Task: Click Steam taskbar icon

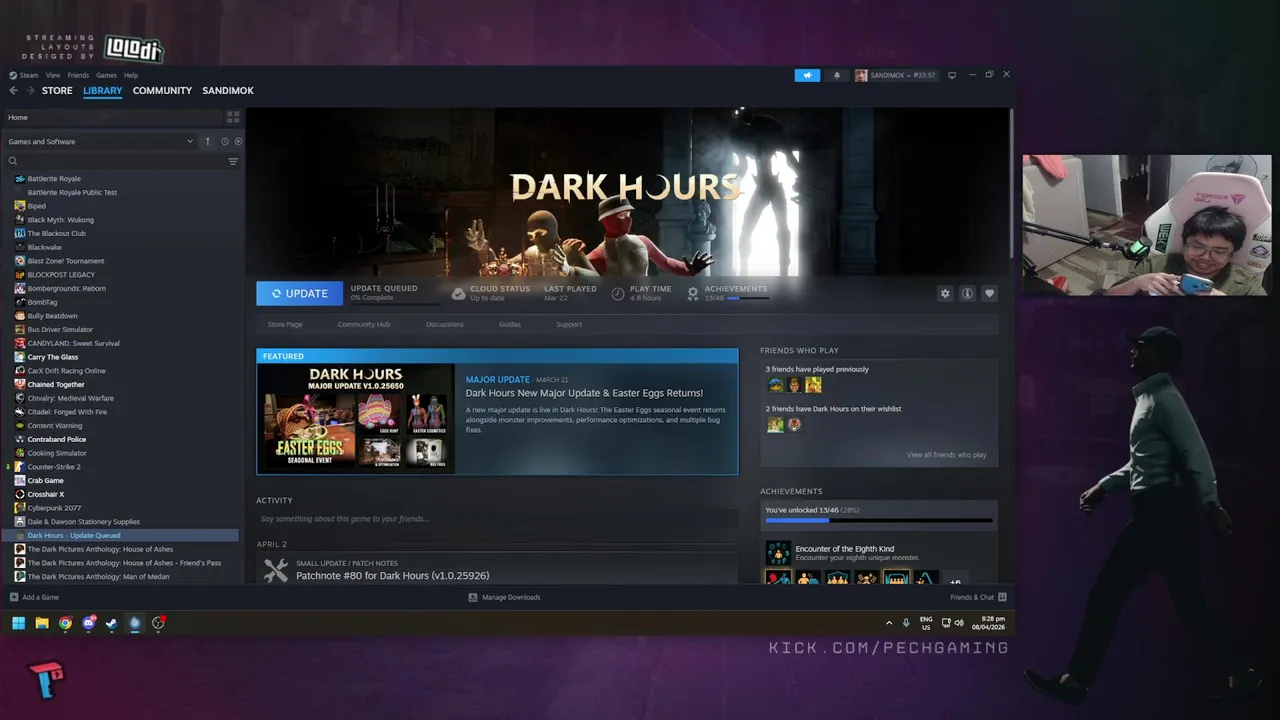Action: pos(111,623)
